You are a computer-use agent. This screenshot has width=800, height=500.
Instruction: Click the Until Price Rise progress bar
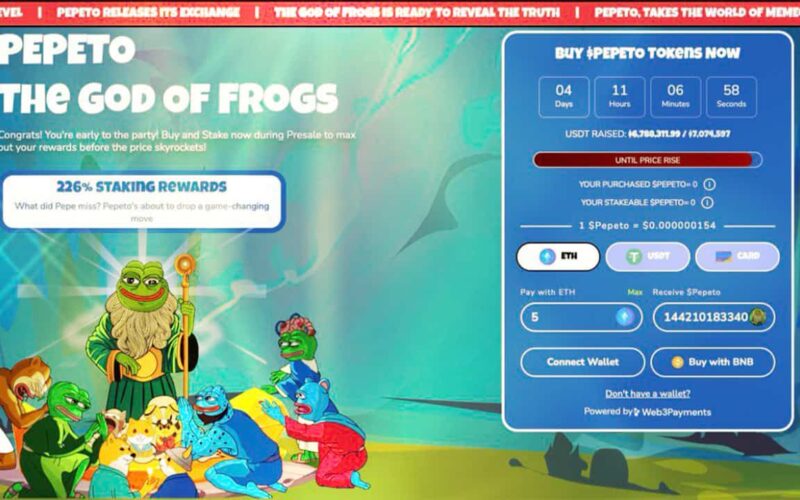647,160
